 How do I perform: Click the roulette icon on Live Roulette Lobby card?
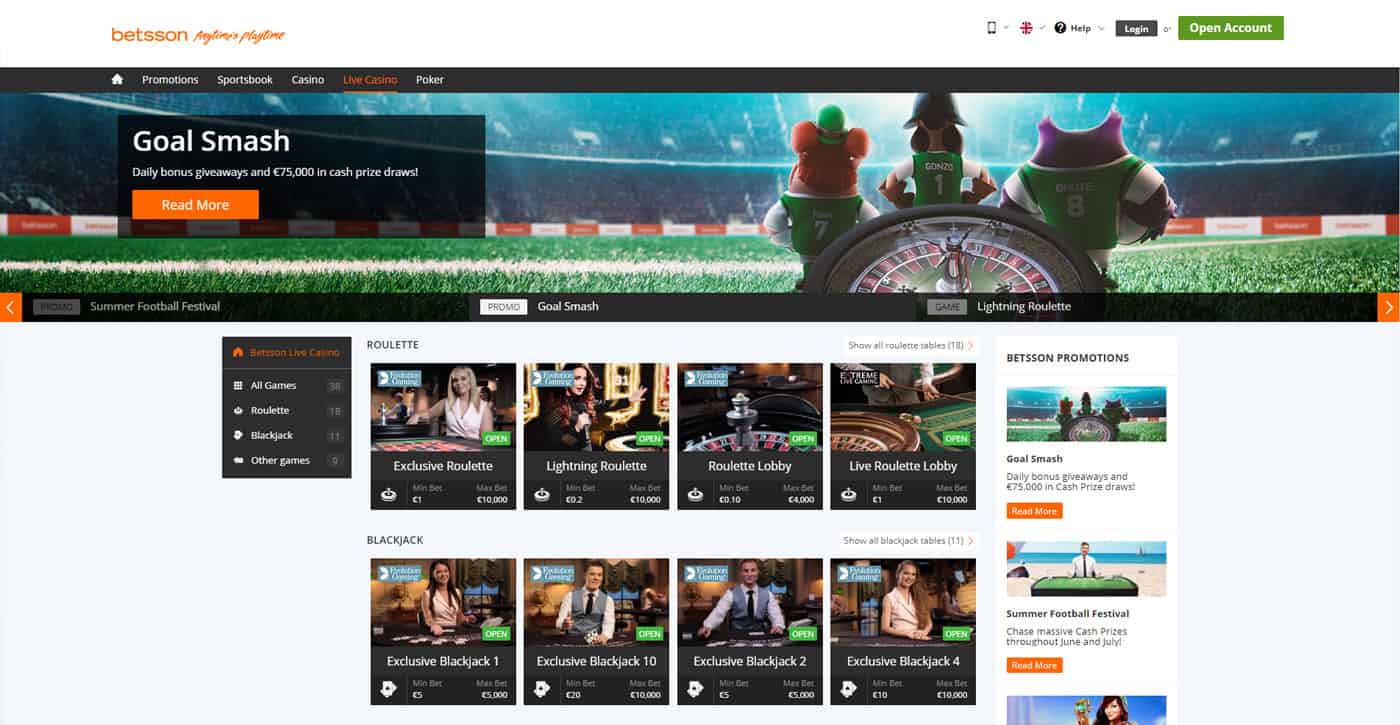coord(849,494)
